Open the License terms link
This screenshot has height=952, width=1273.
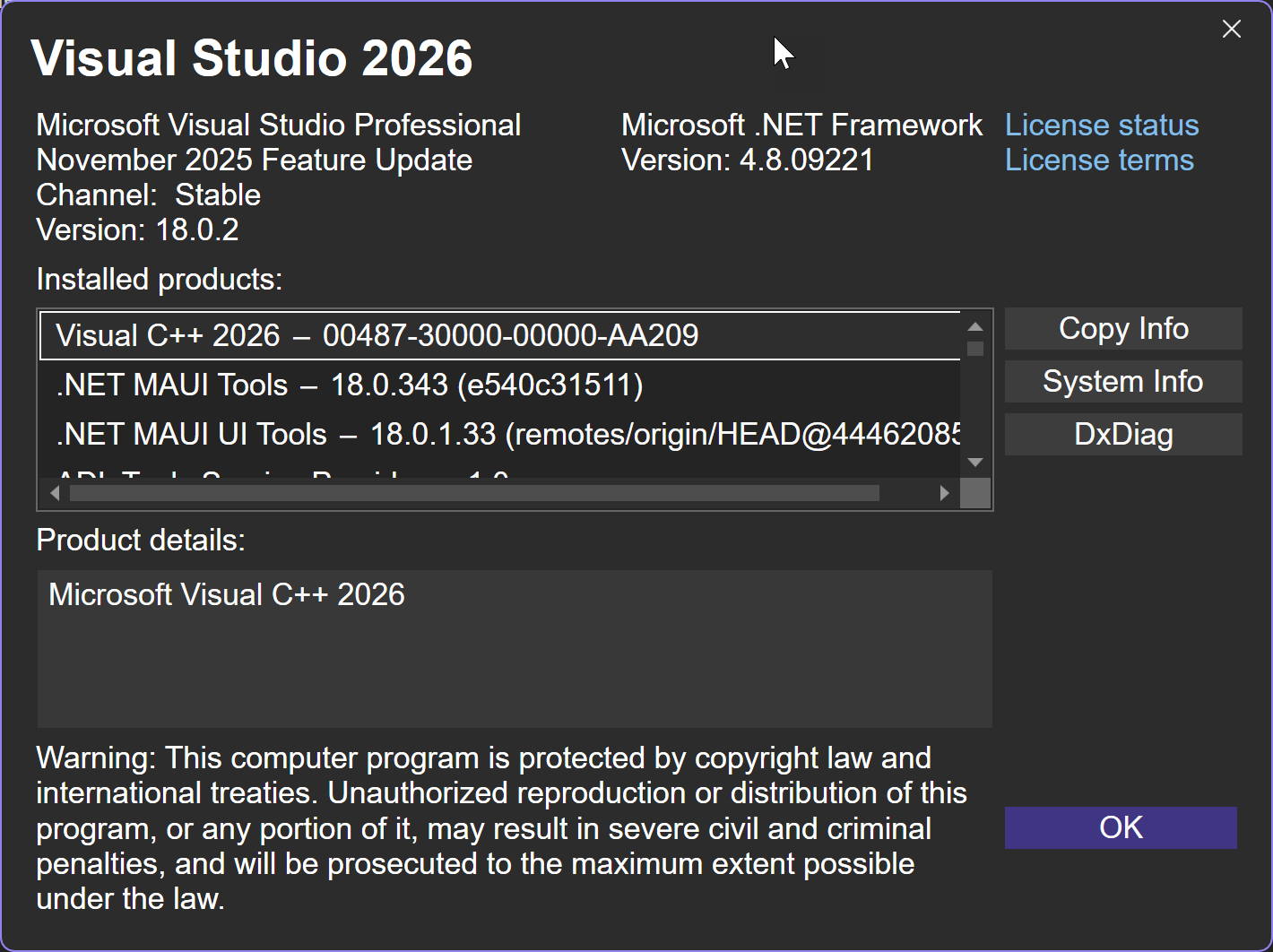point(1099,160)
